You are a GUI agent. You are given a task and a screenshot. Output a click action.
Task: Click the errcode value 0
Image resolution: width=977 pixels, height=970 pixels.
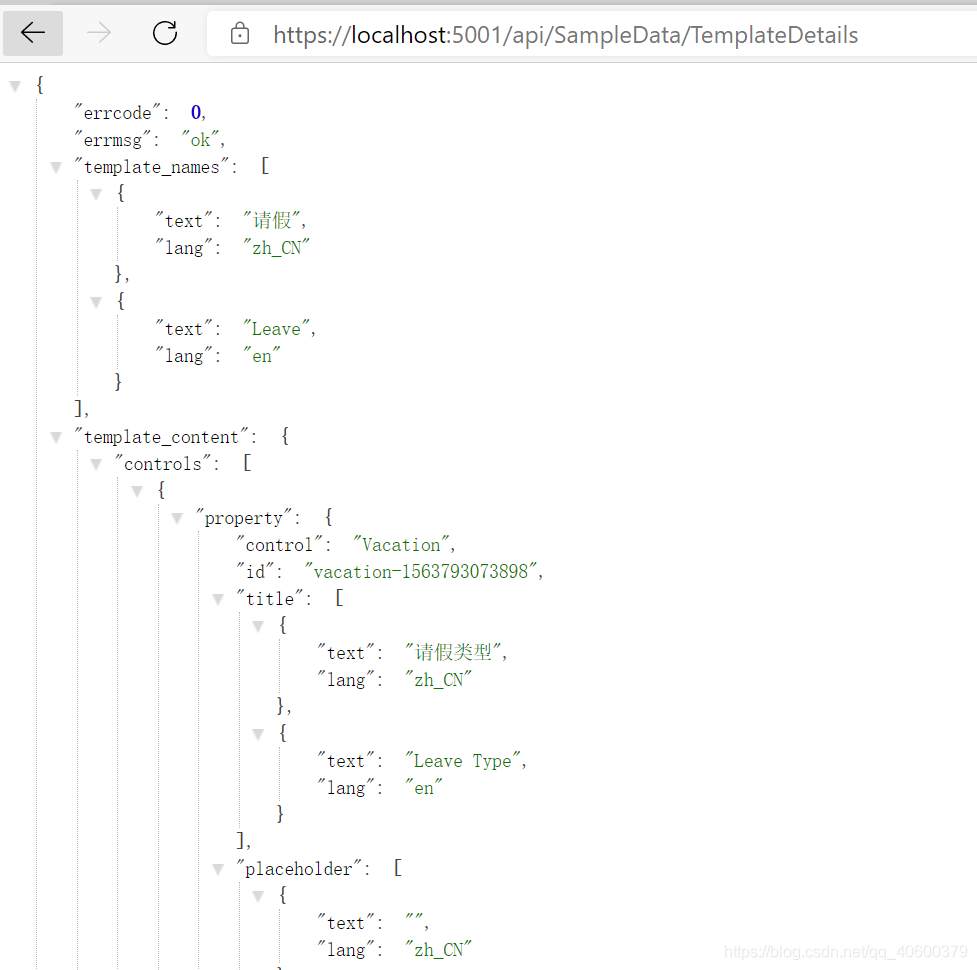pyautogui.click(x=196, y=113)
